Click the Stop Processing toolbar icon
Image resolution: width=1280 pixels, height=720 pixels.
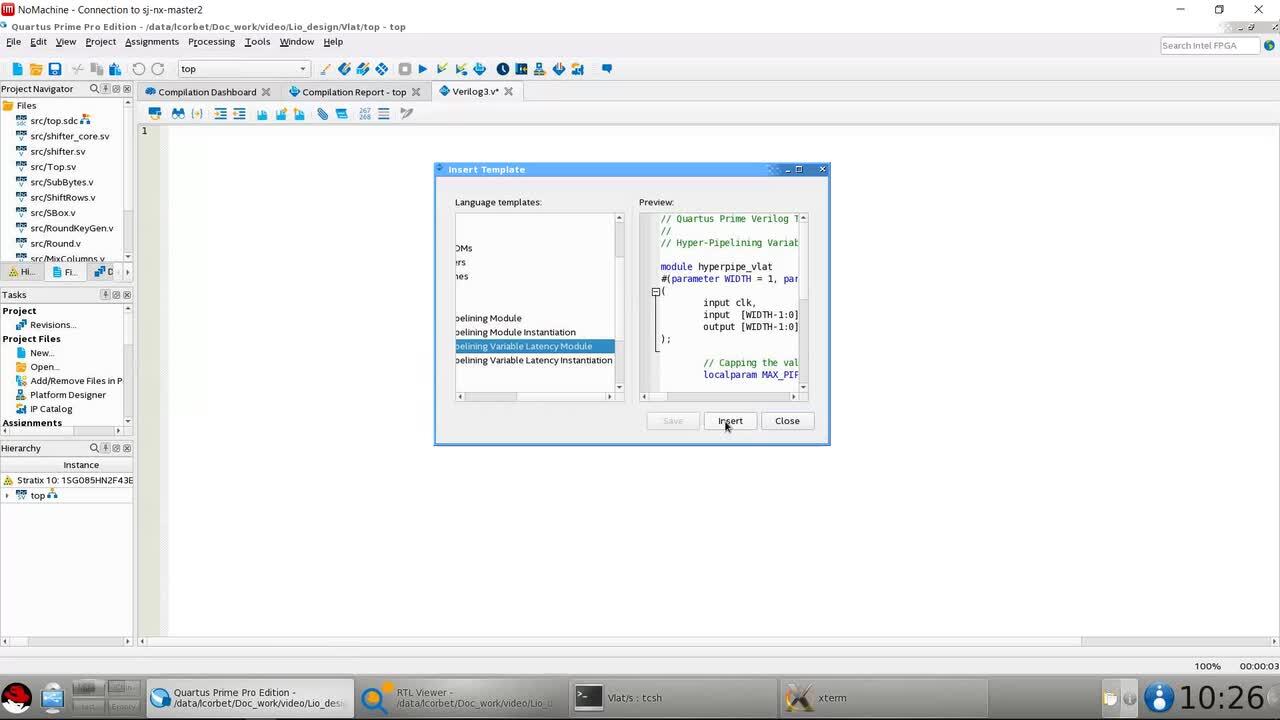pyautogui.click(x=404, y=69)
